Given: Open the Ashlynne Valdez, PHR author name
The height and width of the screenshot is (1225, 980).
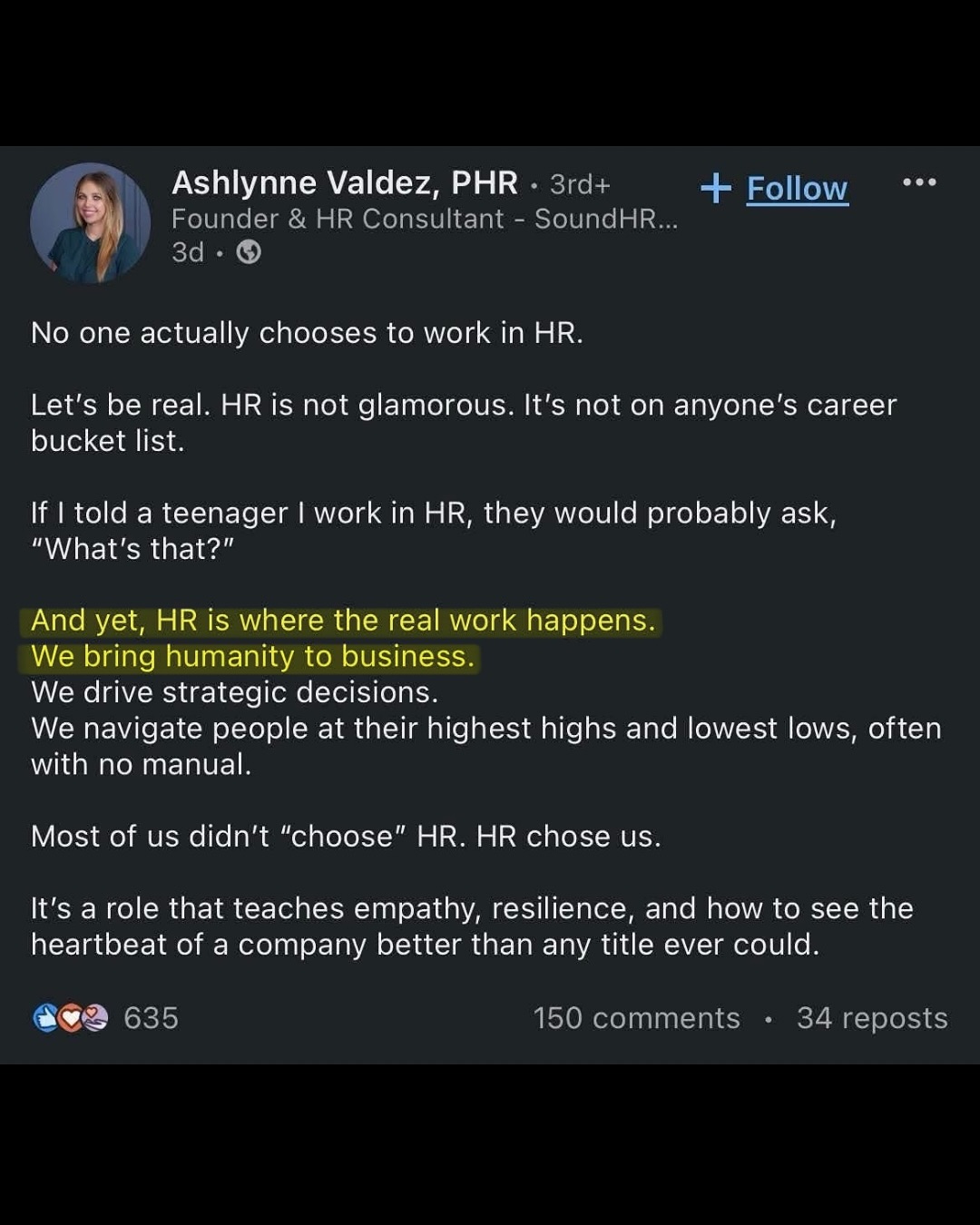Looking at the screenshot, I should (345, 183).
